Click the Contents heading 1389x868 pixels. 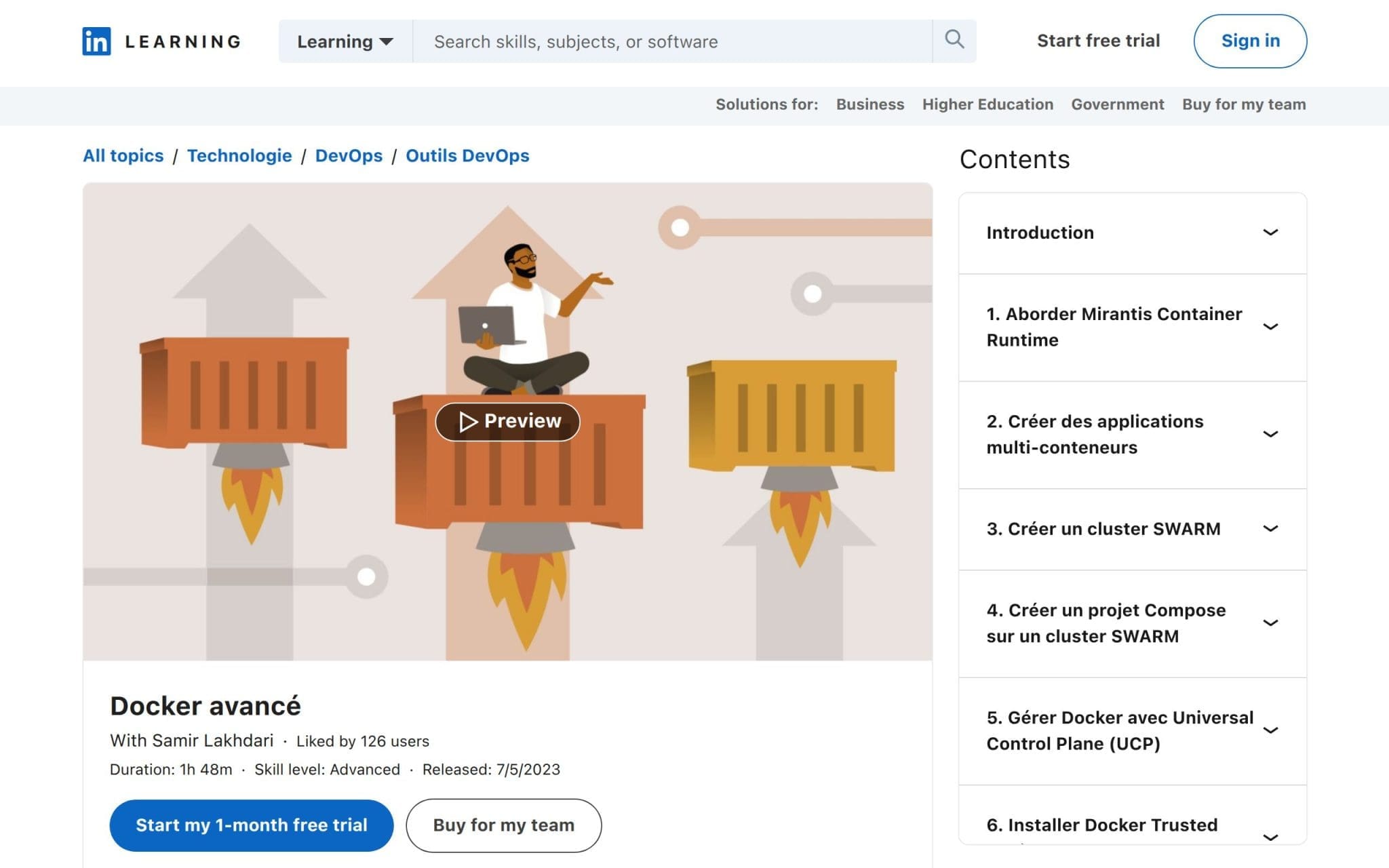point(1015,159)
